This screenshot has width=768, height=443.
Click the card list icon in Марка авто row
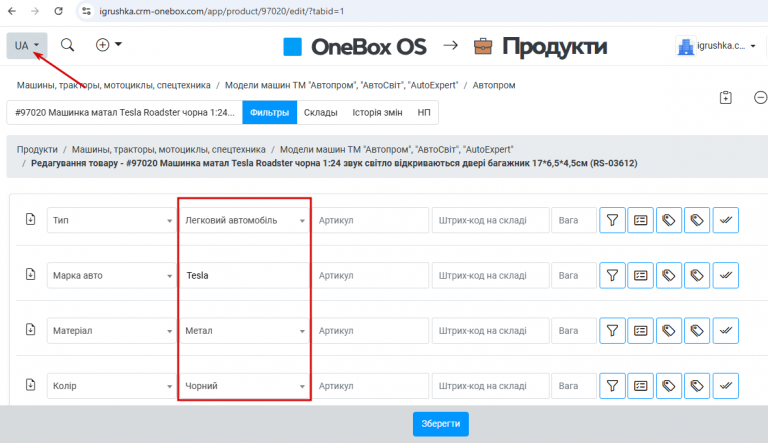[641, 275]
